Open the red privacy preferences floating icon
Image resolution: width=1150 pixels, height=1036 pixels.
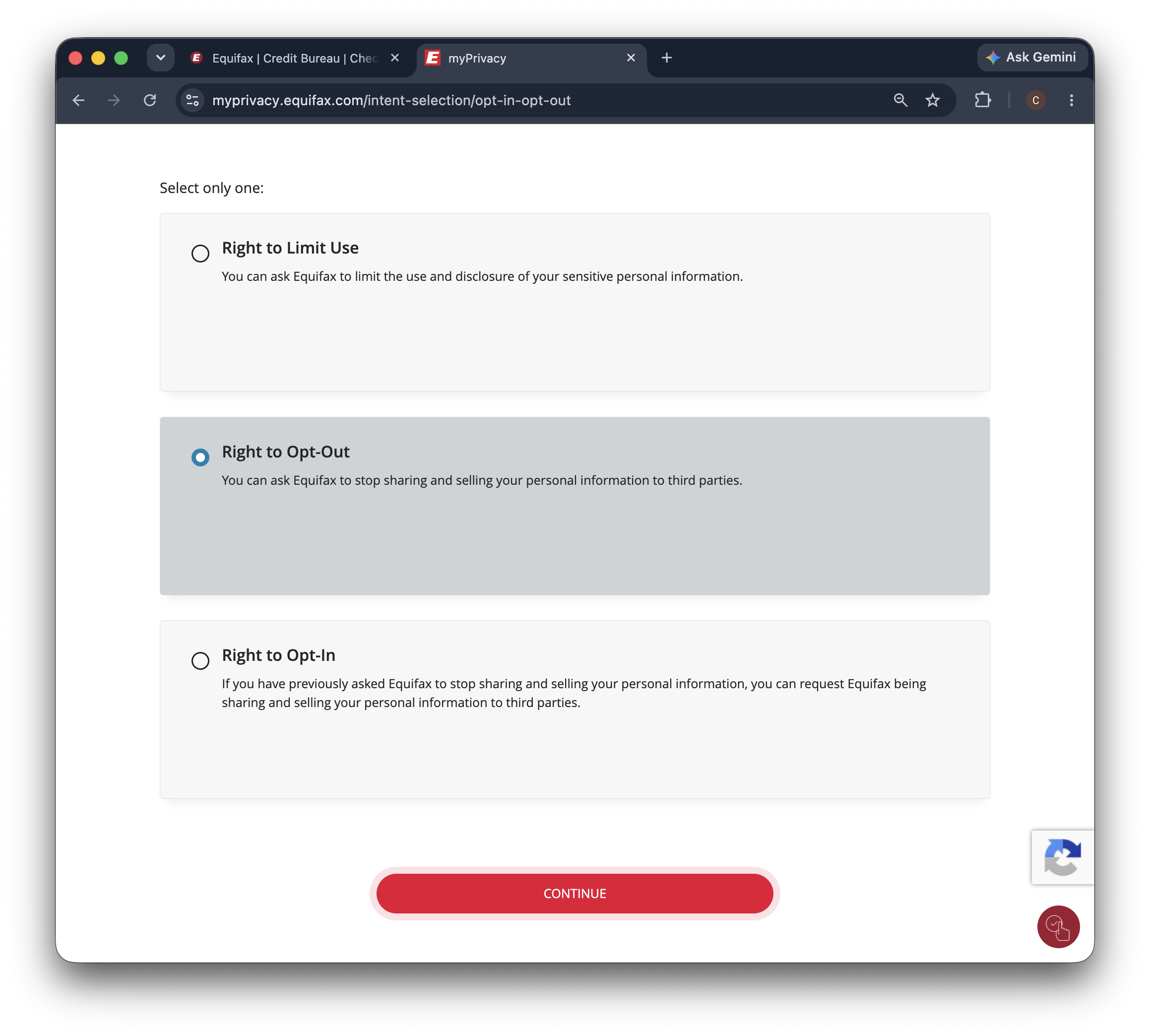pyautogui.click(x=1058, y=927)
